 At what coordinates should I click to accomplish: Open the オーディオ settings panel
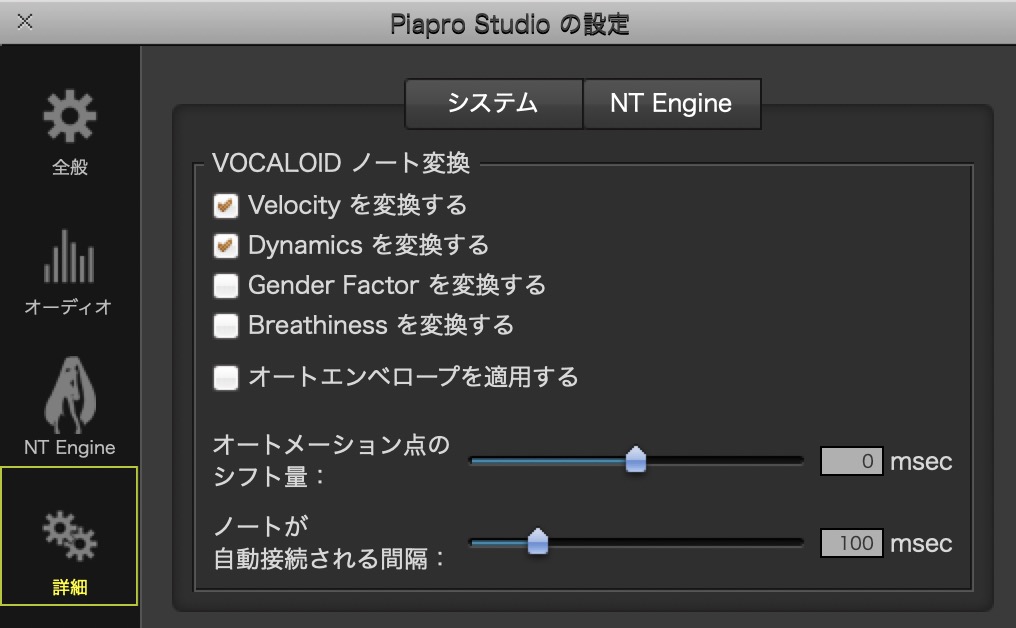tap(70, 275)
